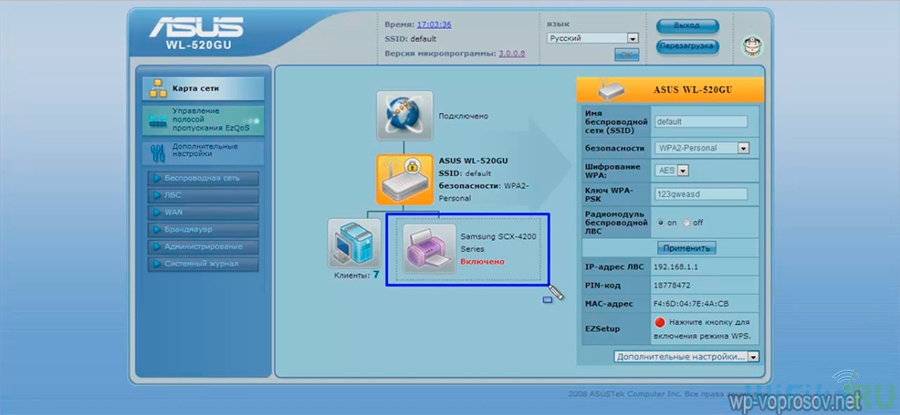Image resolution: width=900 pixels, height=415 pixels.
Task: Click Samsung SCX-4200 Series label
Action: 498,243
